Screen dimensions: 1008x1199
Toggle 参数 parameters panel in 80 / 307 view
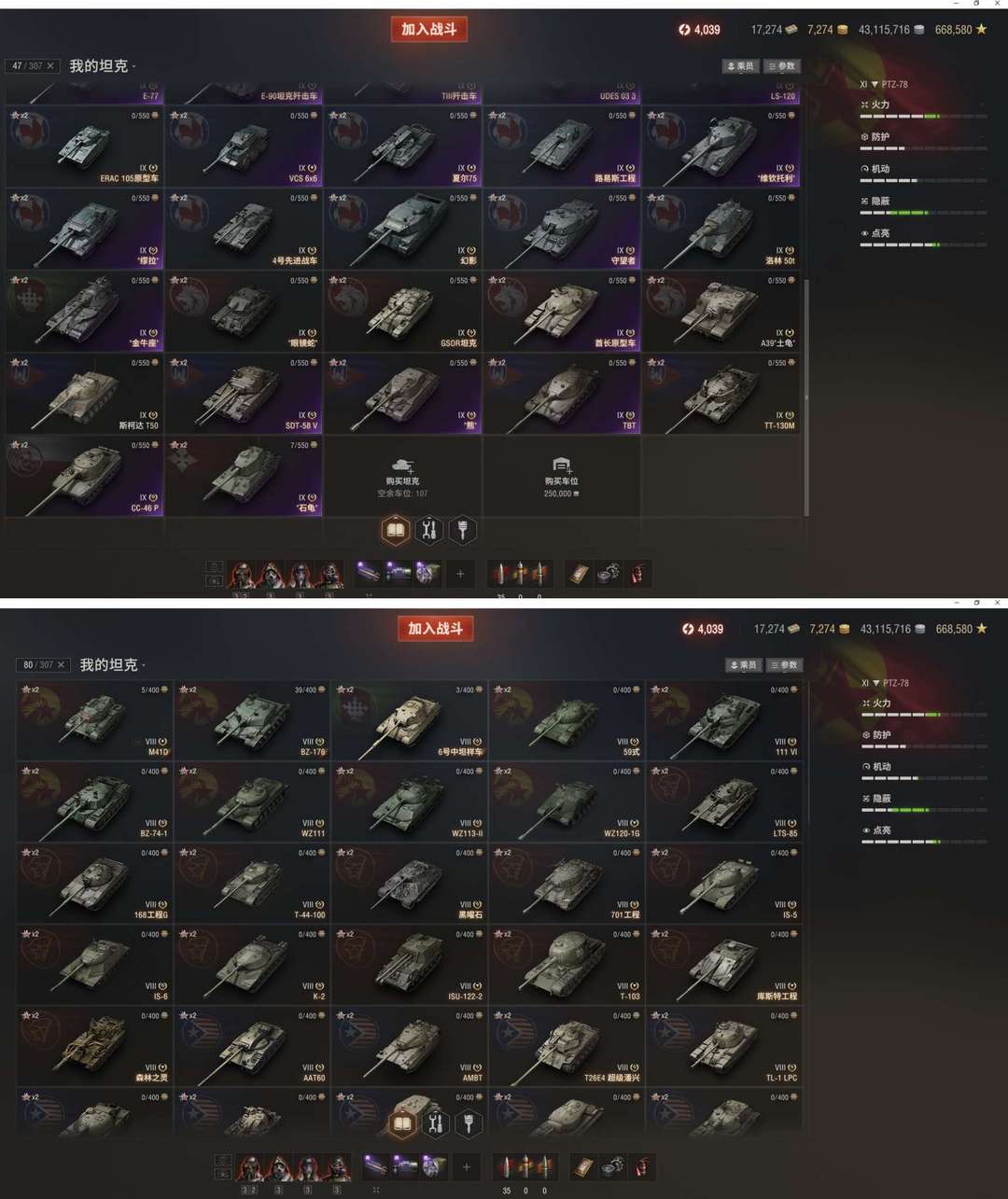pos(785,665)
